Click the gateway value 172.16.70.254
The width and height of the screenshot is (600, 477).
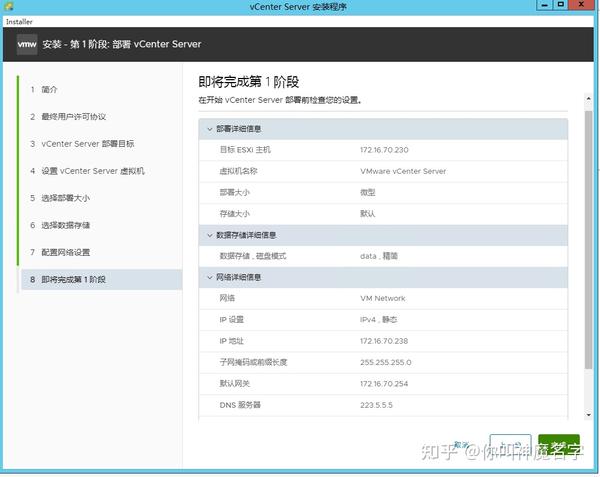[x=384, y=384]
